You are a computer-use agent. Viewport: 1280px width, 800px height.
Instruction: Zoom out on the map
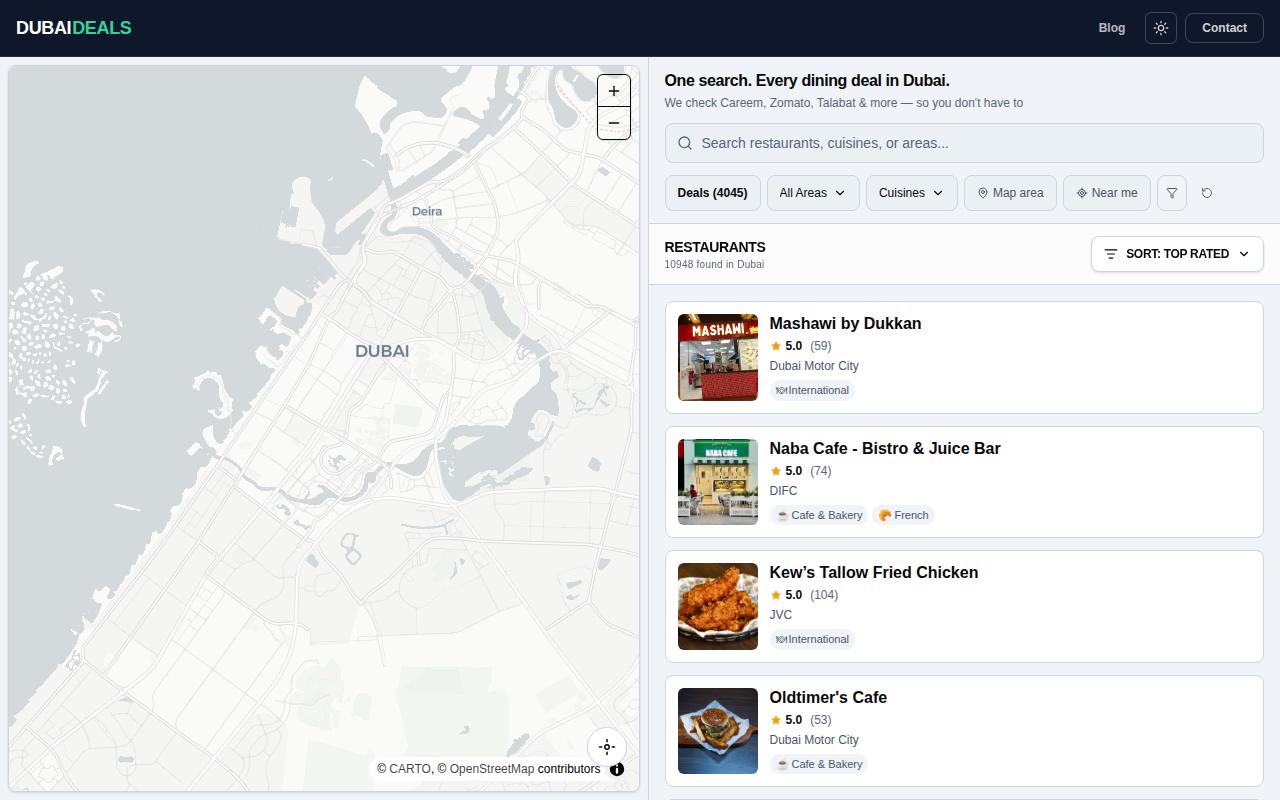614,123
